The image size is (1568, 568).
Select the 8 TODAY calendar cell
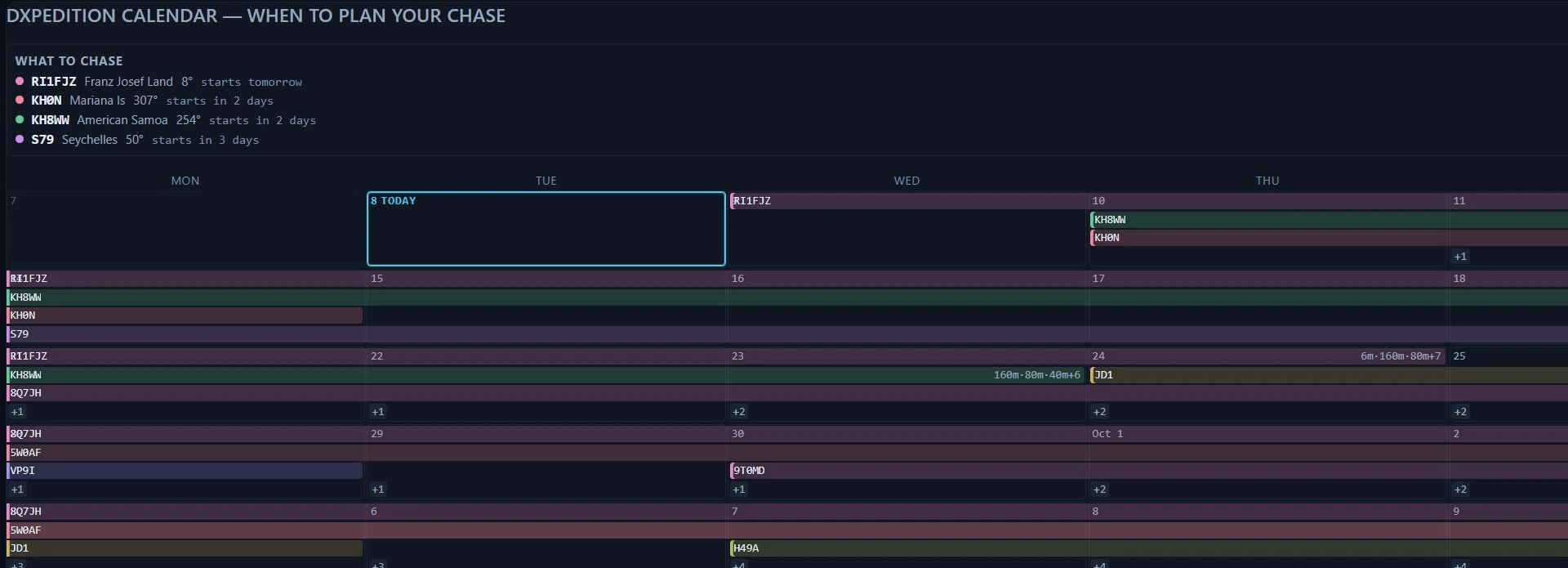[546, 229]
